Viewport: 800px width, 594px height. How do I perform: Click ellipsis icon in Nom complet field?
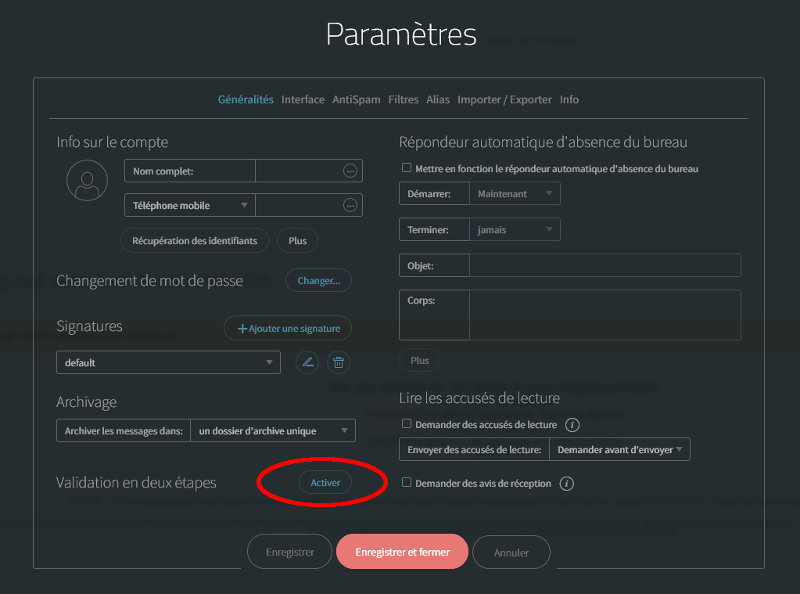pyautogui.click(x=350, y=171)
